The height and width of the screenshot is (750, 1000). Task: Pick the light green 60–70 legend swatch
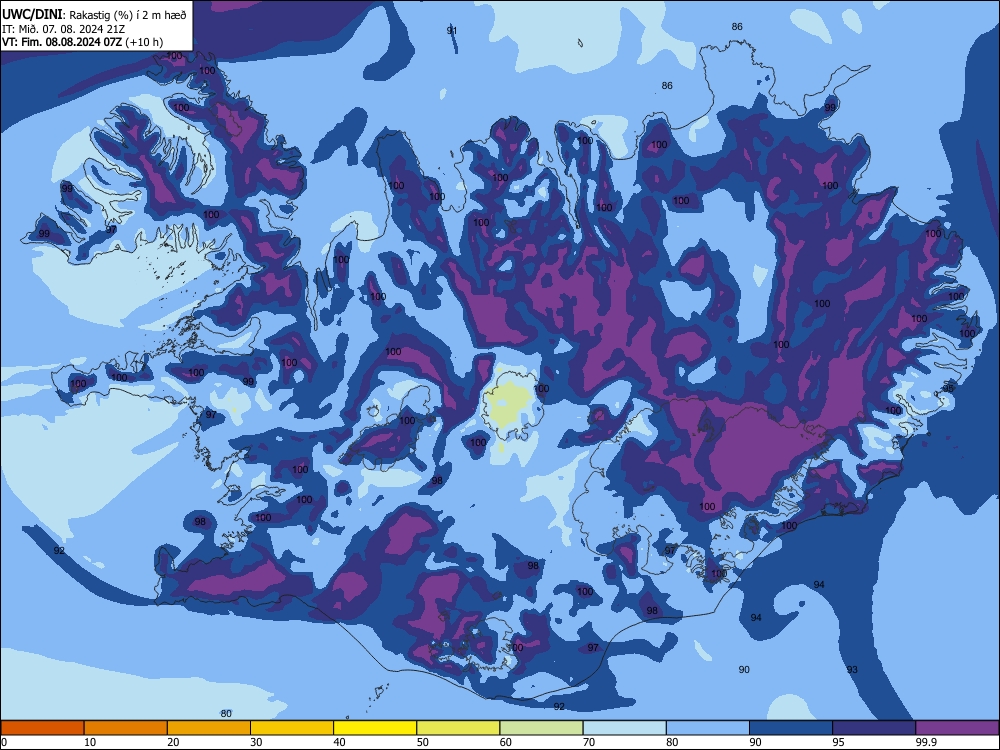click(541, 728)
